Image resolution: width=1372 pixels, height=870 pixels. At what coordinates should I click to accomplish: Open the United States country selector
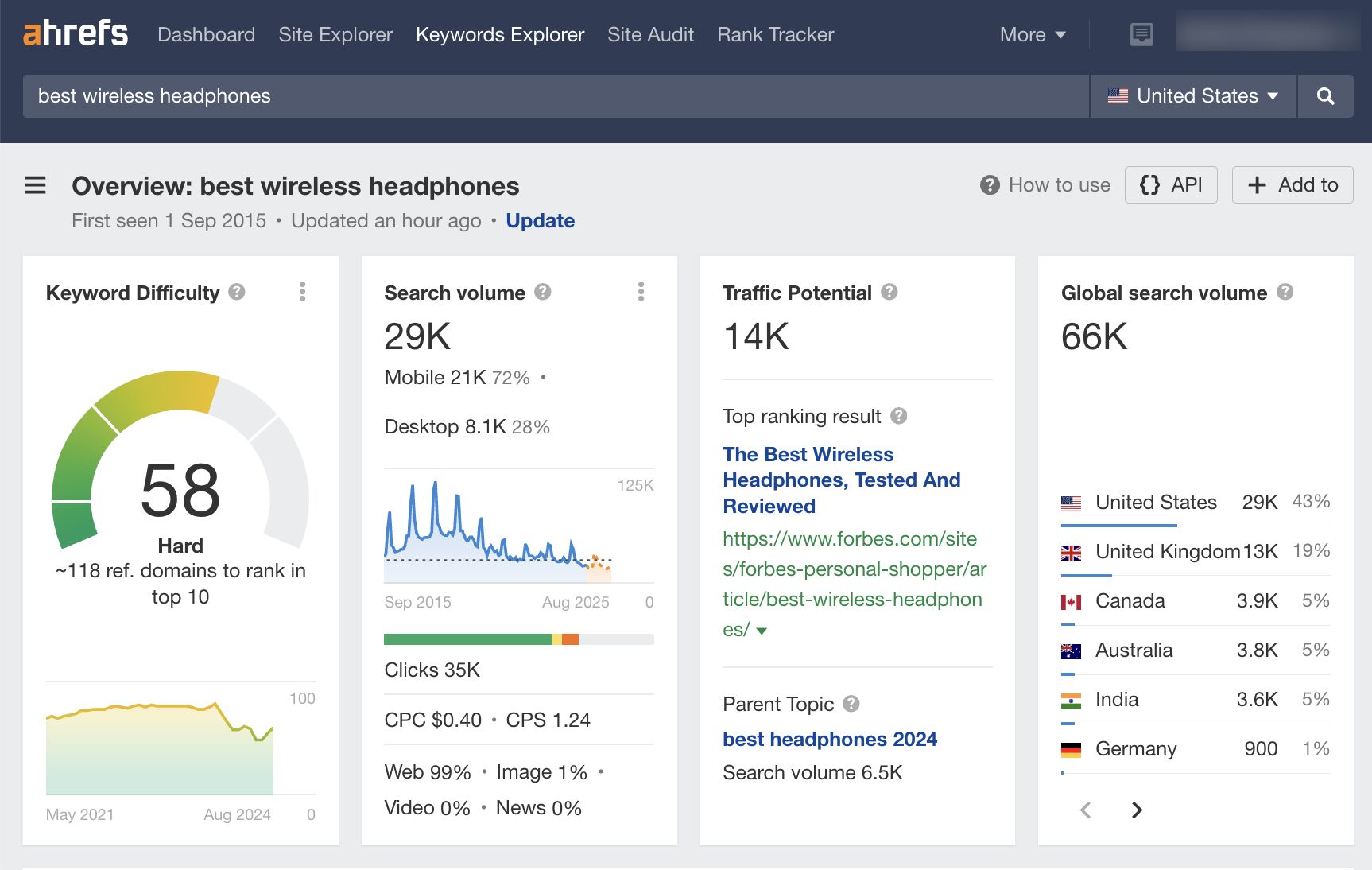point(1191,95)
